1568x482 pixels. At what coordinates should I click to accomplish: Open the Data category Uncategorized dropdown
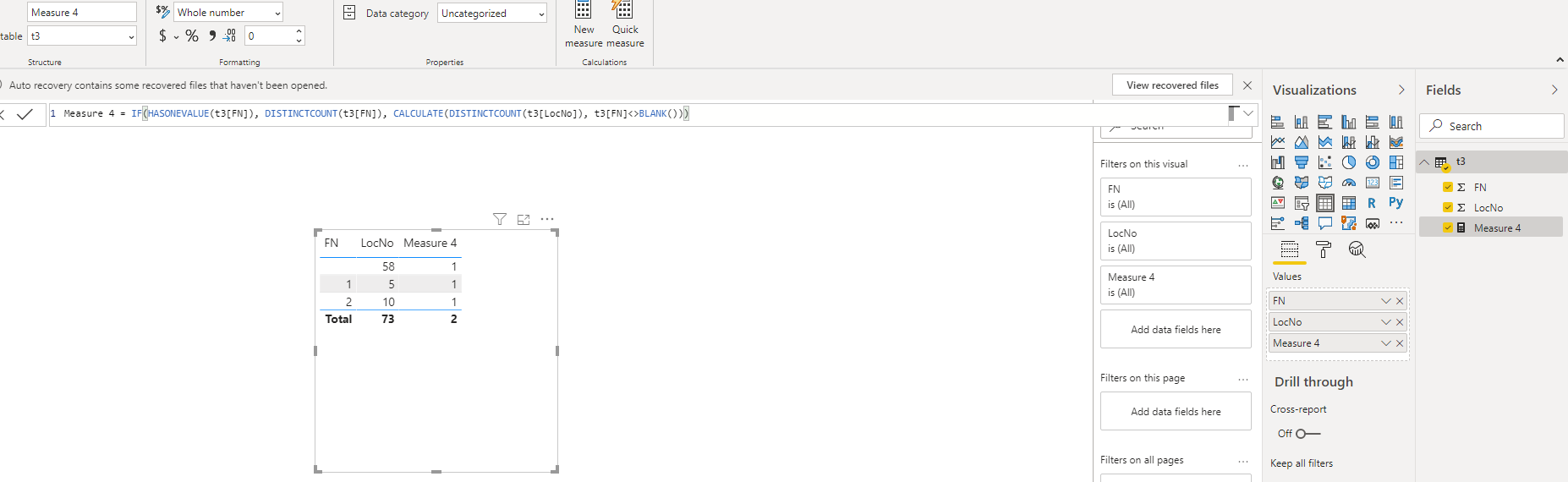[492, 14]
